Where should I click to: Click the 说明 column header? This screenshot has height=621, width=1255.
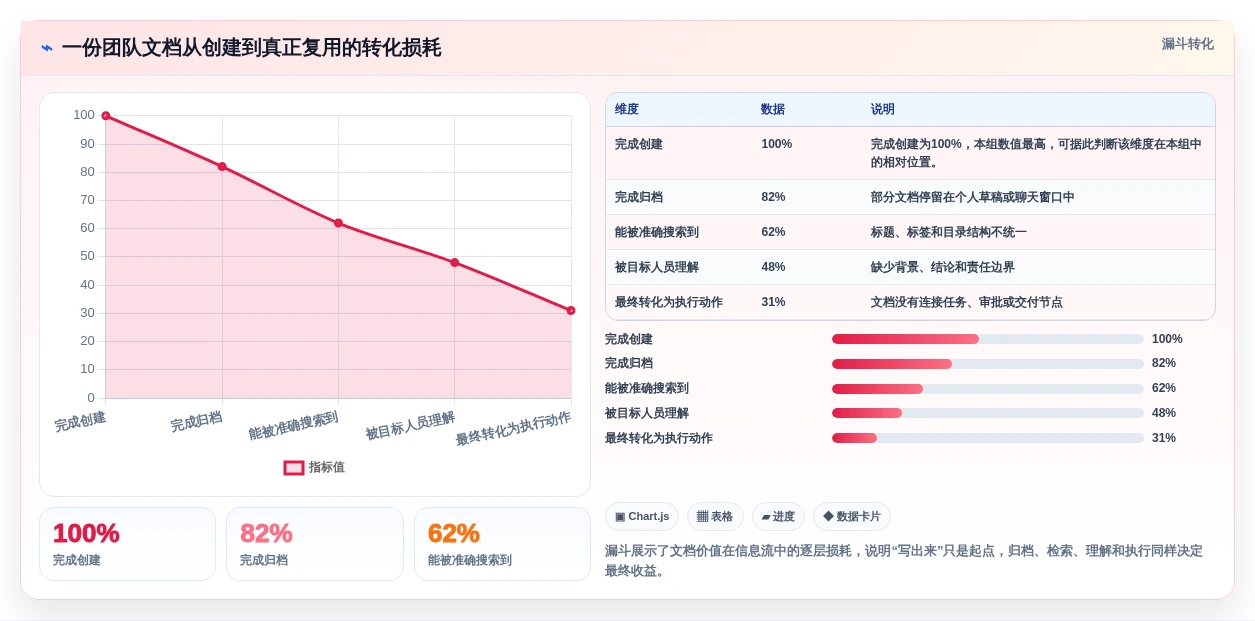pos(883,110)
